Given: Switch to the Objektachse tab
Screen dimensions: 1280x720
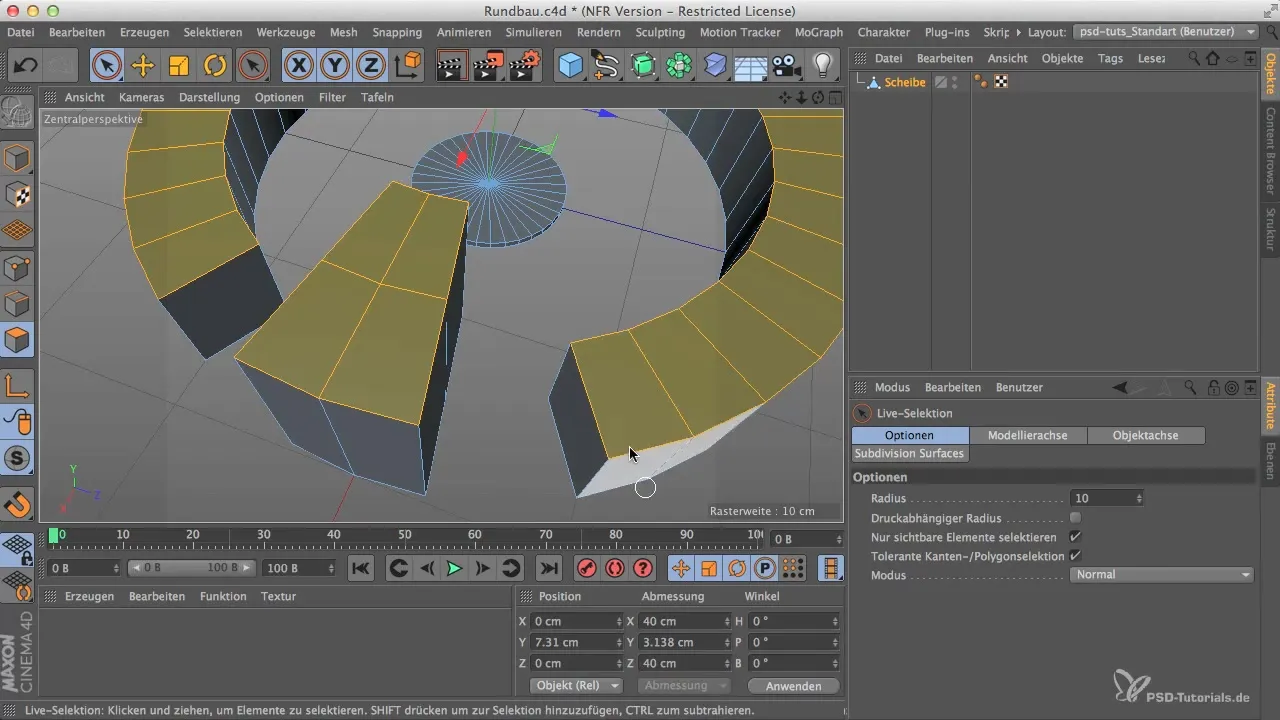Looking at the screenshot, I should coord(1145,435).
